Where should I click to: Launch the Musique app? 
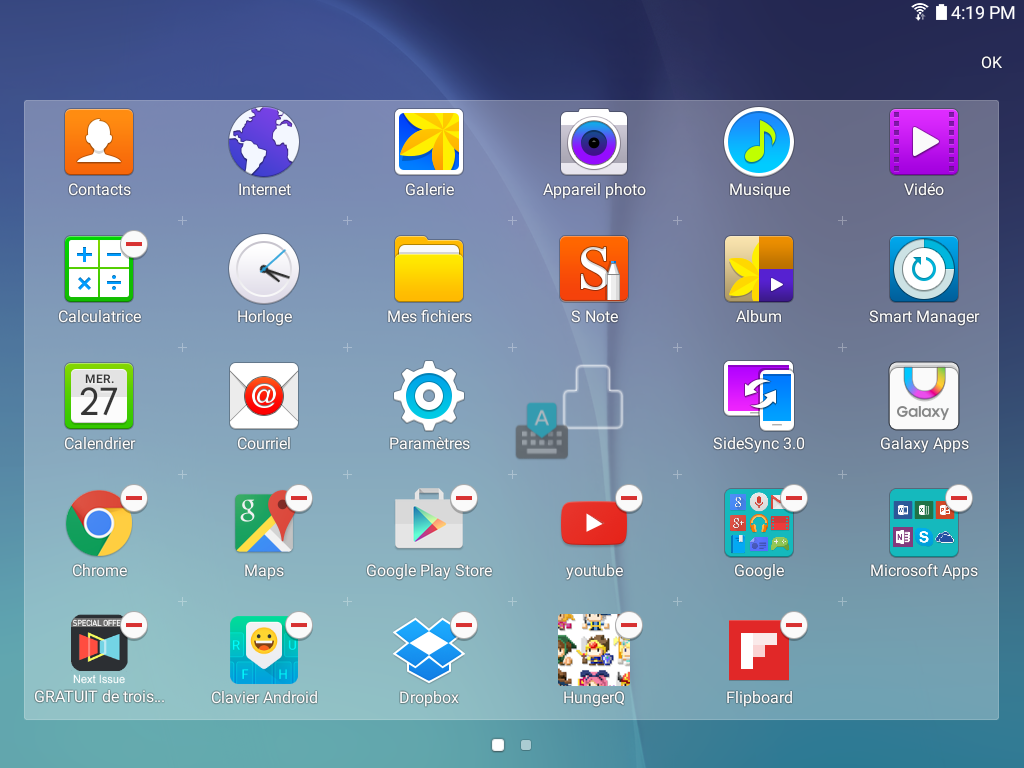click(x=759, y=142)
